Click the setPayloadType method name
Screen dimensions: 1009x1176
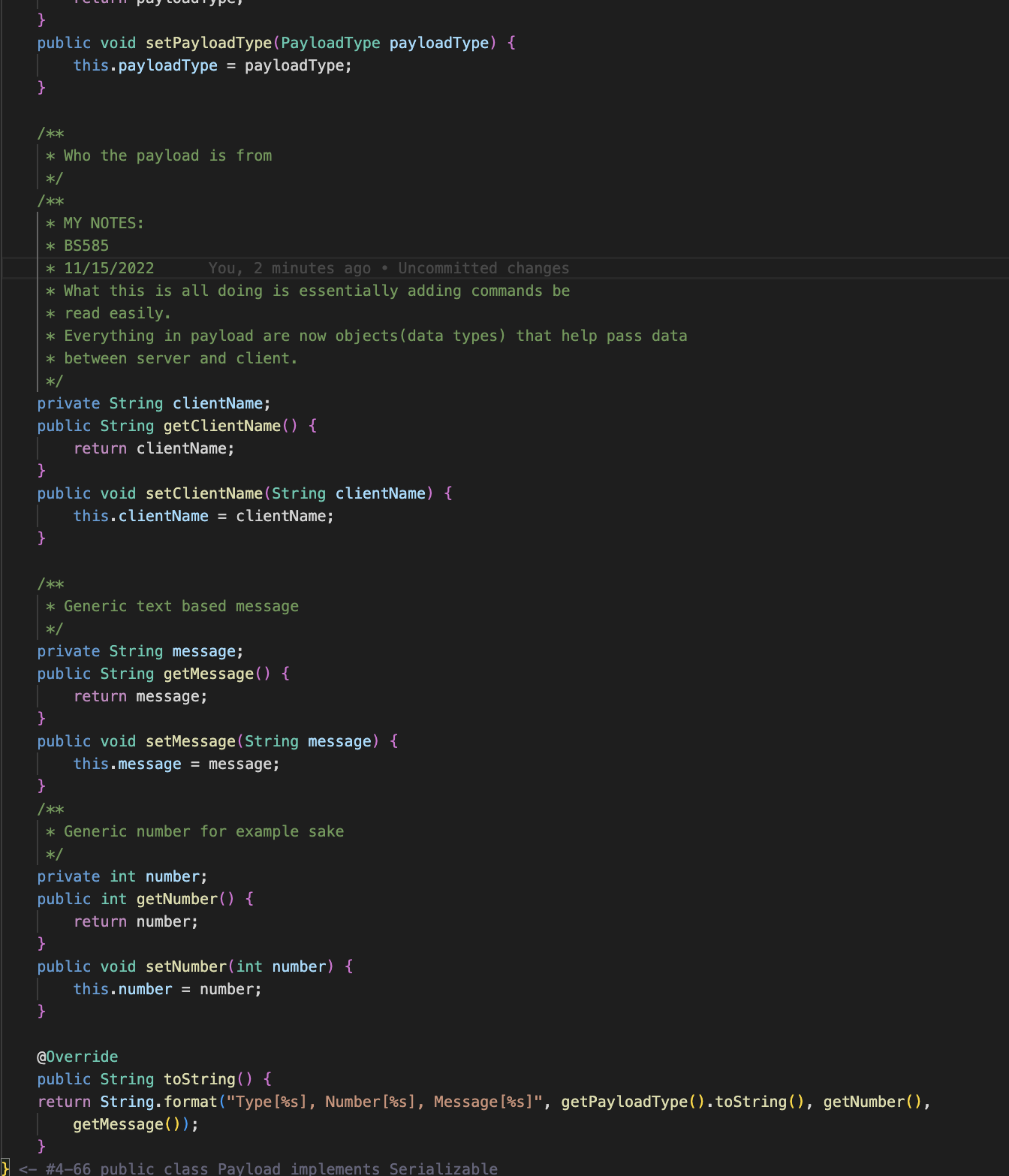(209, 43)
